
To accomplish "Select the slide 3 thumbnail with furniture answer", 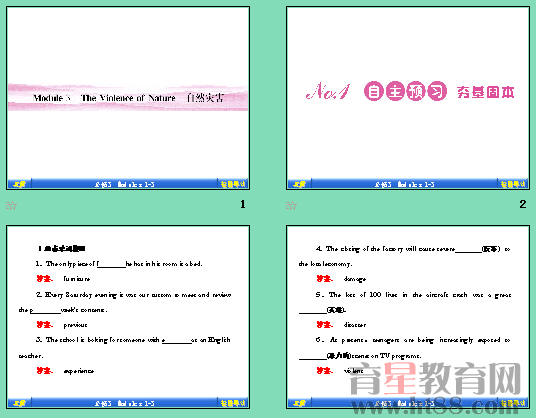I will point(128,317).
